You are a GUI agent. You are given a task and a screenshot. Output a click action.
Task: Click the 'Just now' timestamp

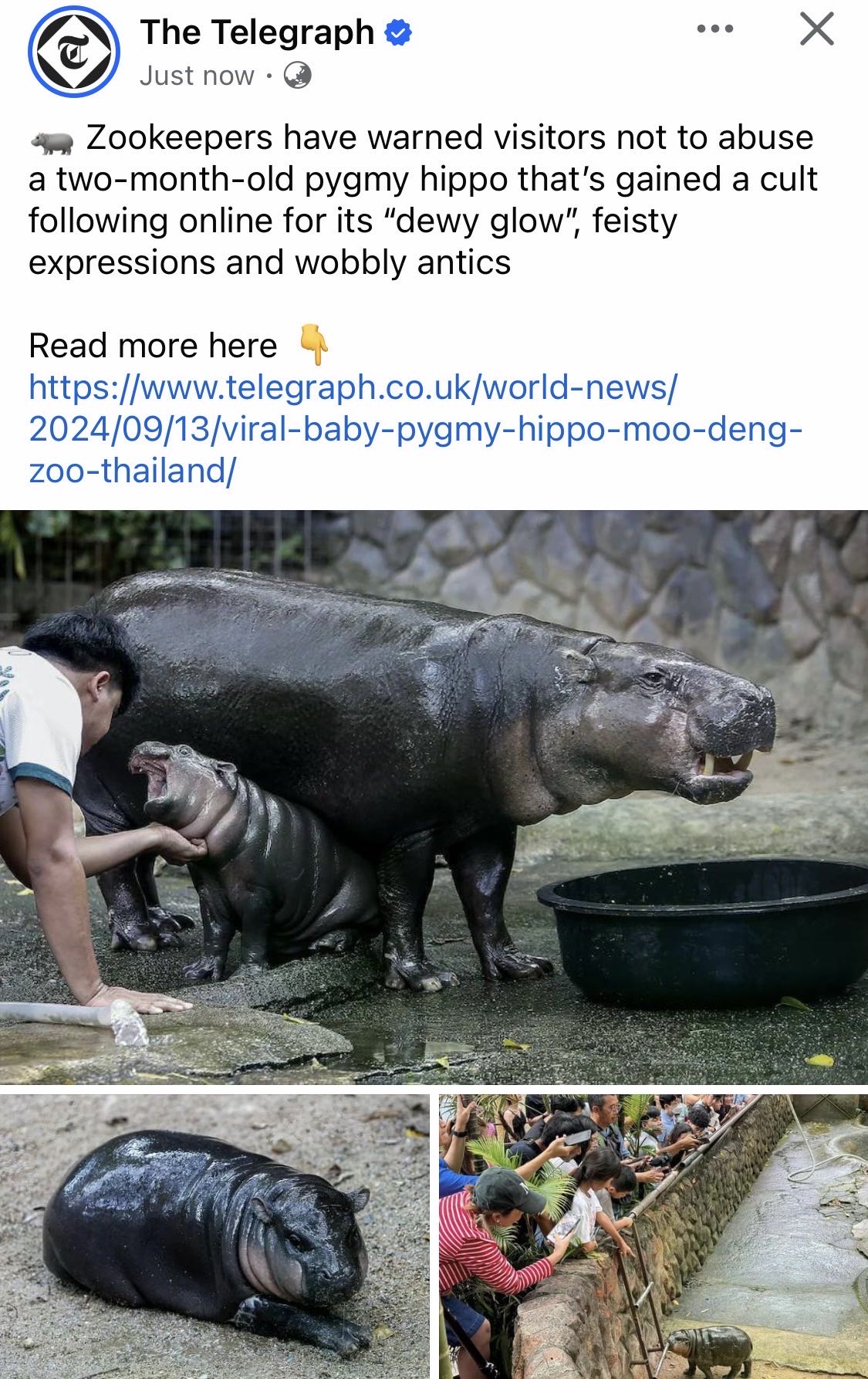pyautogui.click(x=197, y=76)
